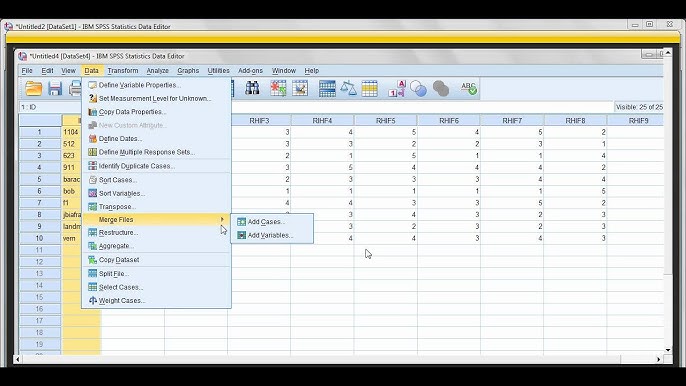This screenshot has width=686, height=386.
Task: Open the Analyze menu
Action: tap(158, 70)
